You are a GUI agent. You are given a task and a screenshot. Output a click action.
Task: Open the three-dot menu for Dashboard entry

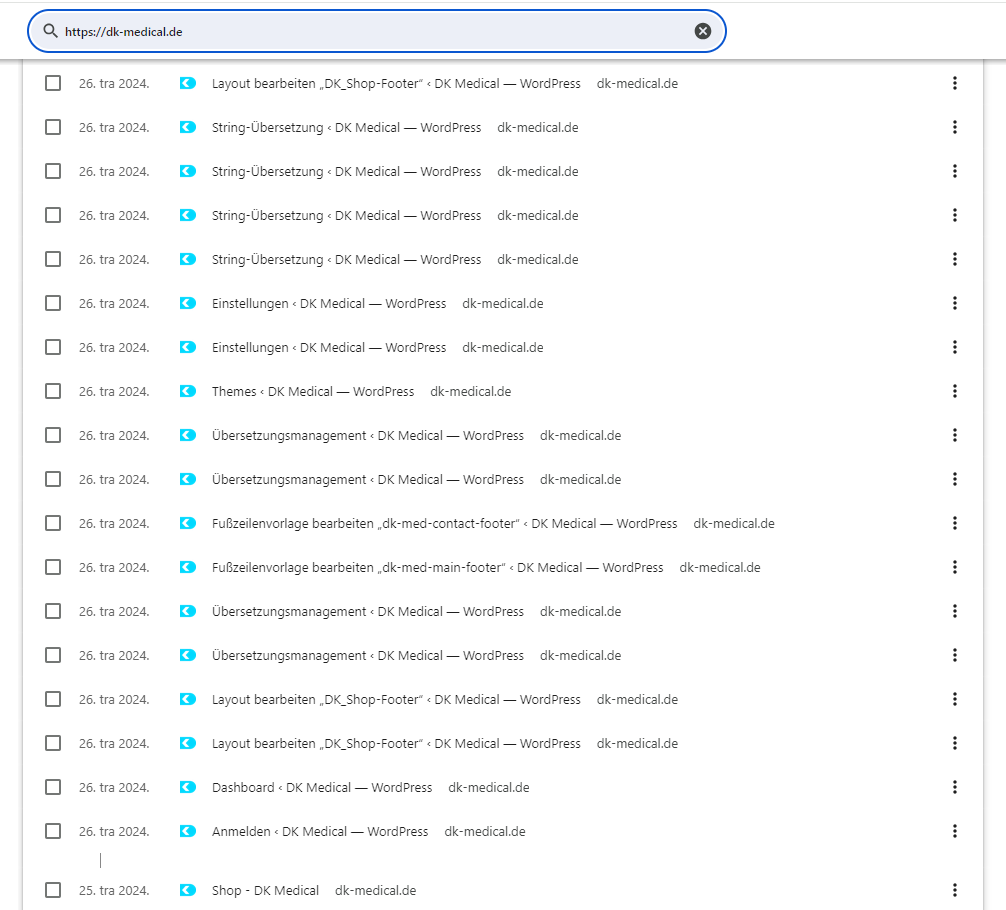pos(955,787)
